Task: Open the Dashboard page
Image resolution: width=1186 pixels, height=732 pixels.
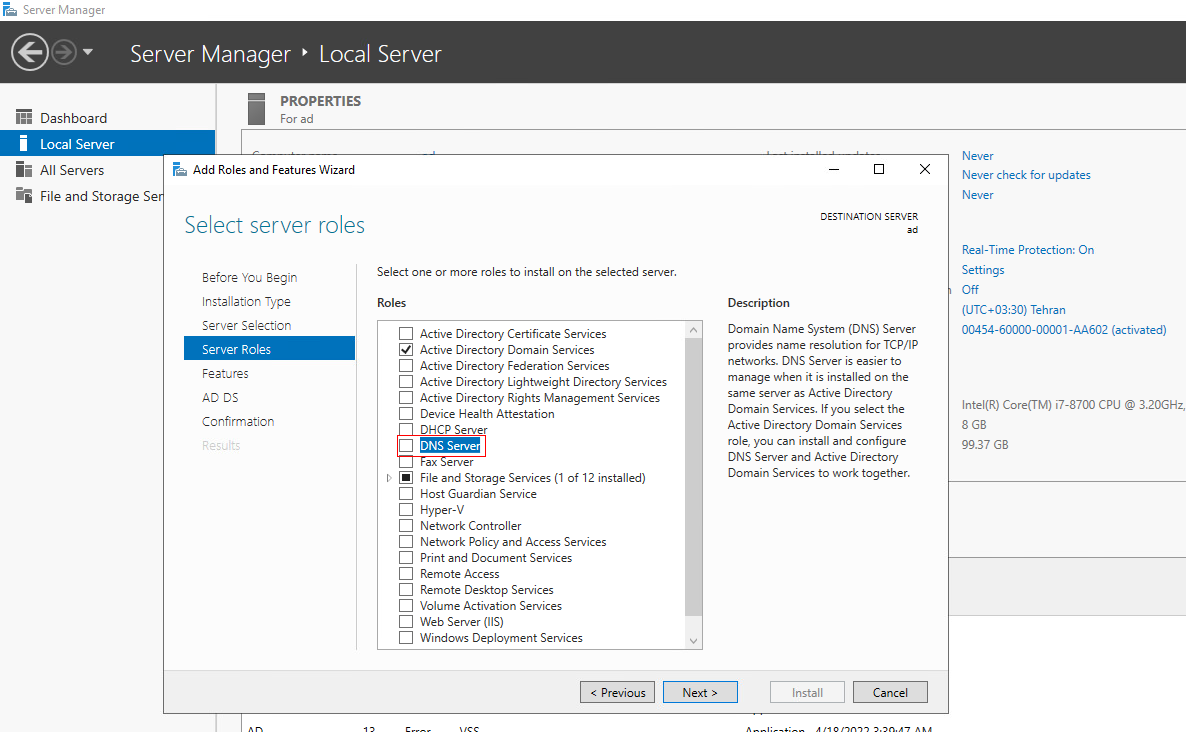Action: click(73, 118)
